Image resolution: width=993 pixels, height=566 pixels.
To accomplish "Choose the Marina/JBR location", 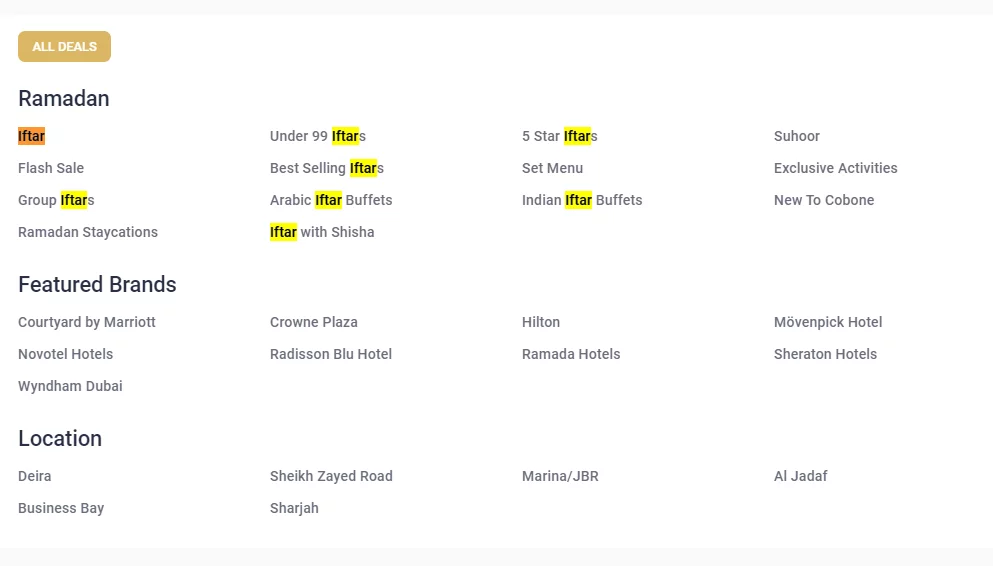I will coord(560,476).
